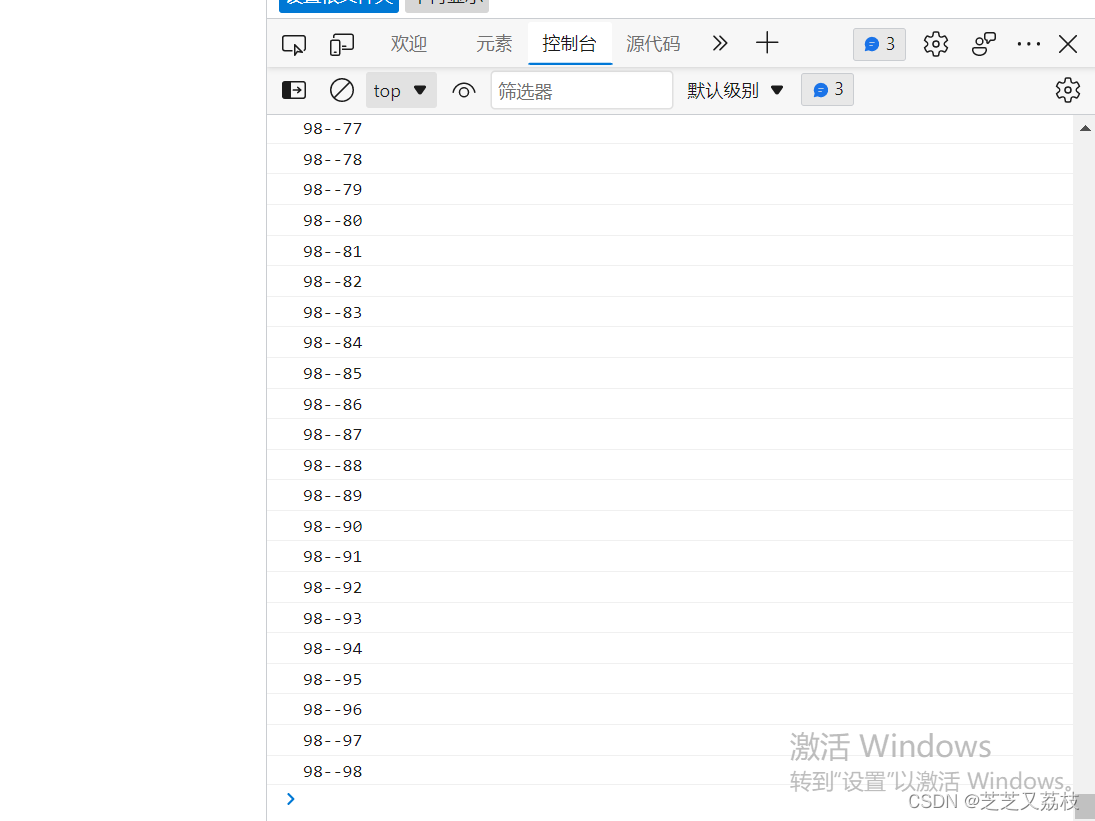The width and height of the screenshot is (1095, 821).
Task: Click inside the 筛选器 filter field
Action: click(580, 89)
